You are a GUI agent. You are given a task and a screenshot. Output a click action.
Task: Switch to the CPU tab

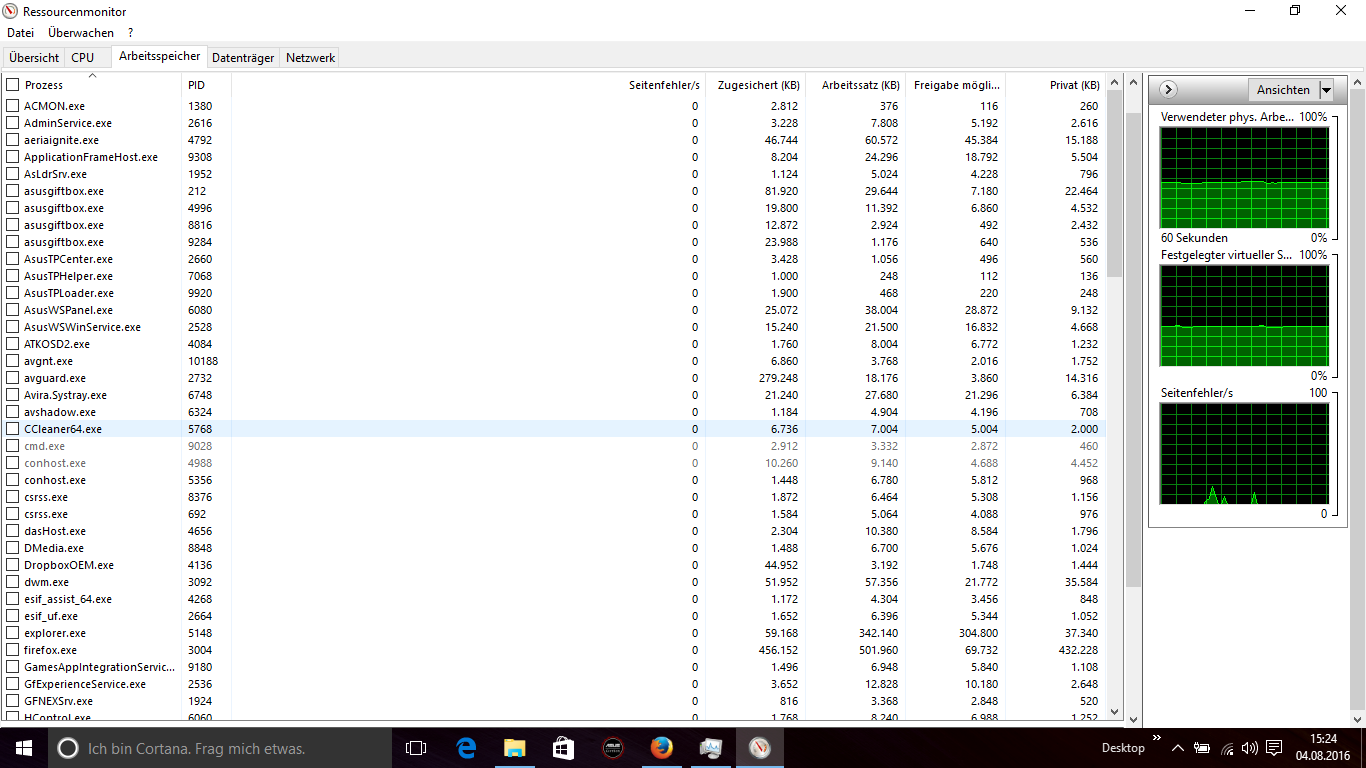click(x=83, y=58)
